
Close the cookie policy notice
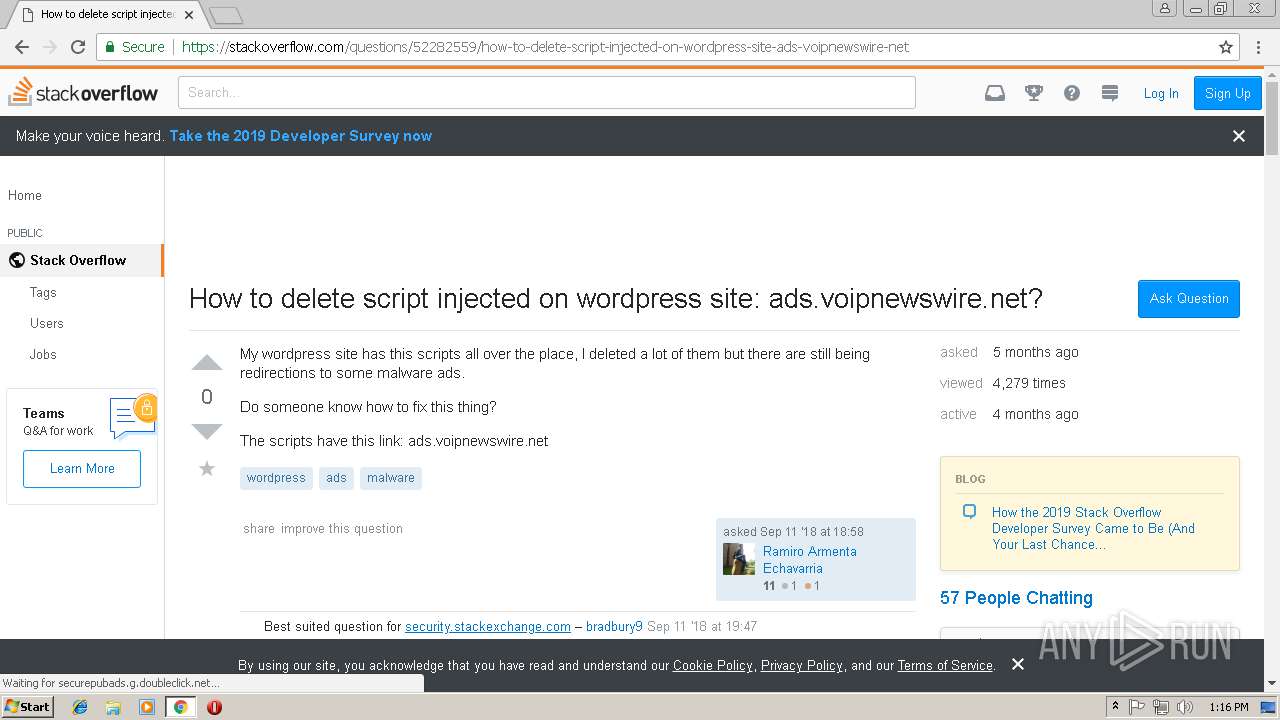tap(1018, 664)
